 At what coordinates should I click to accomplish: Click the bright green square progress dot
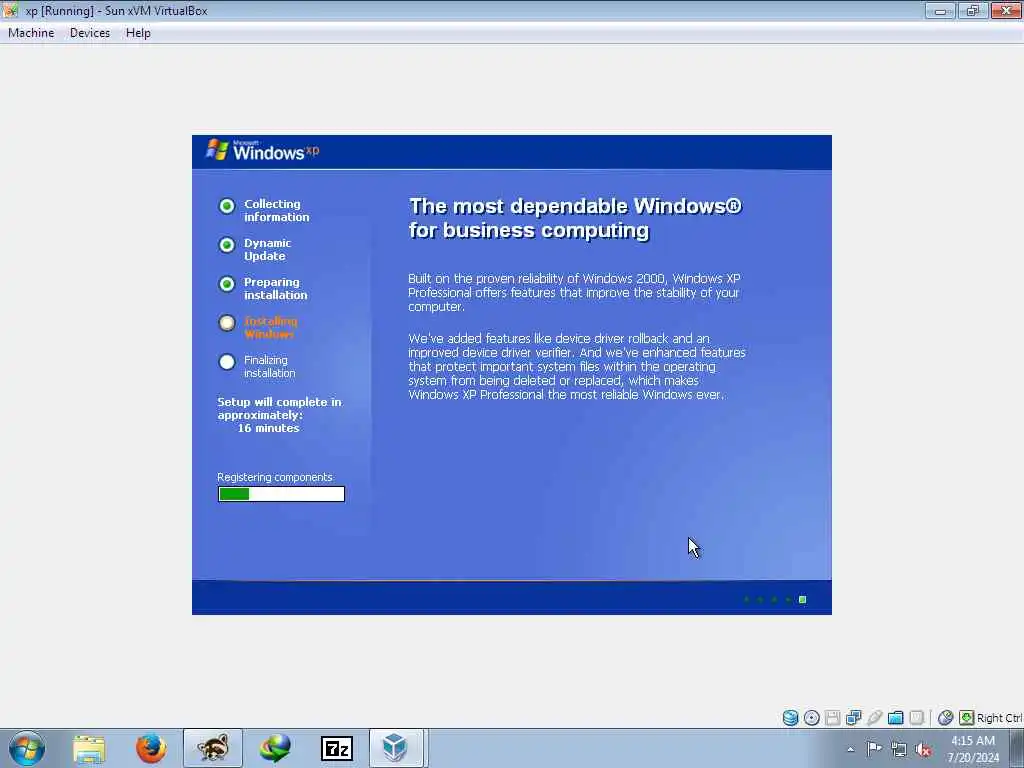pos(803,600)
